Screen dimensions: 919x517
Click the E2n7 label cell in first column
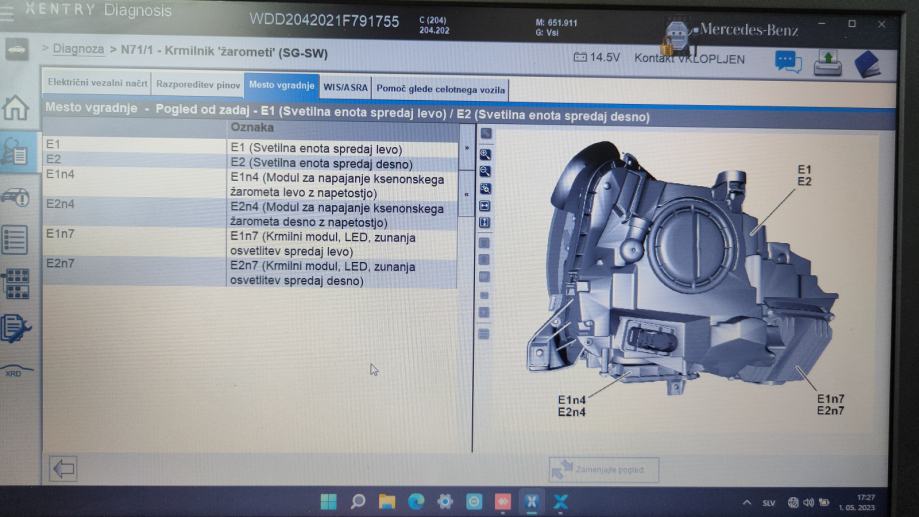[135, 272]
